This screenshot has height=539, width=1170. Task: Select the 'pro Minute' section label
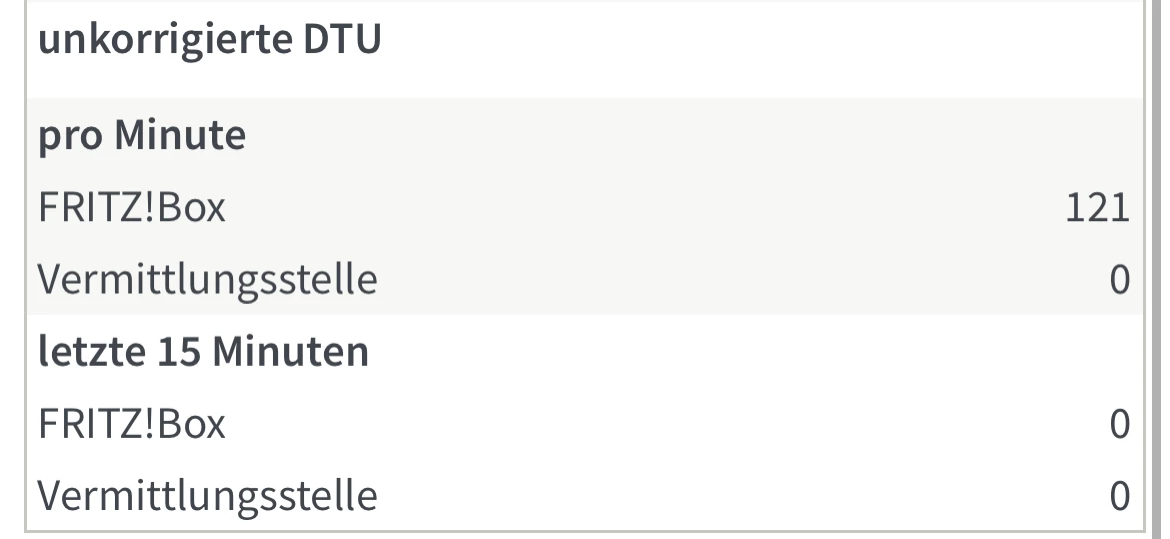(x=141, y=136)
